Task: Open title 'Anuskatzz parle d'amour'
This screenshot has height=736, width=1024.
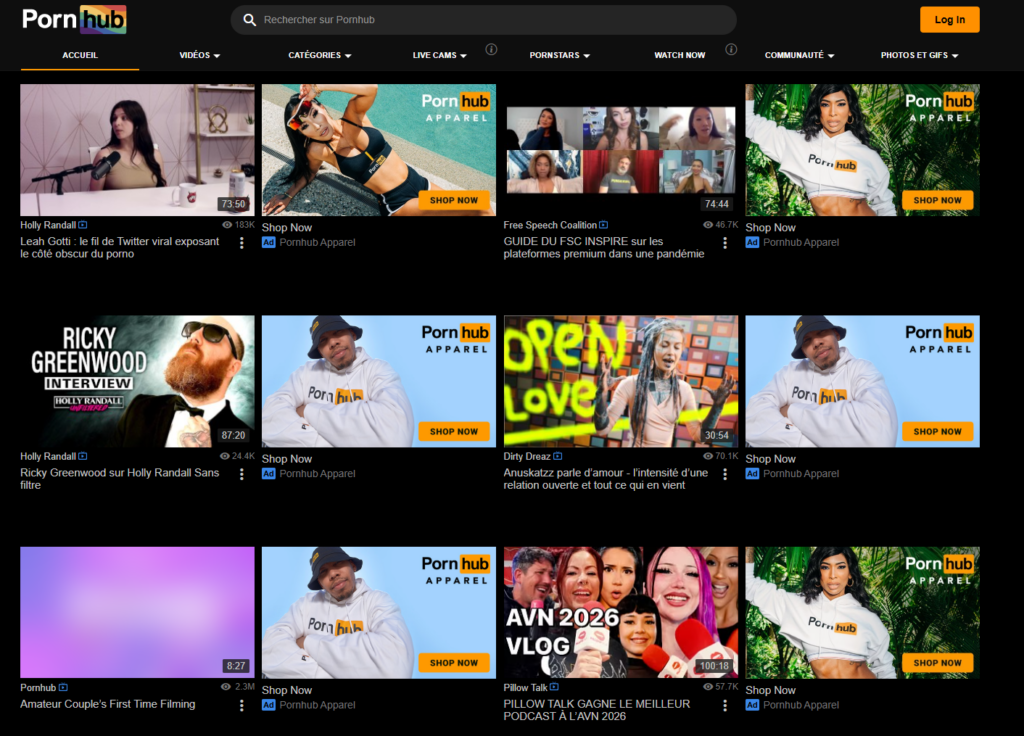Action: 605,479
